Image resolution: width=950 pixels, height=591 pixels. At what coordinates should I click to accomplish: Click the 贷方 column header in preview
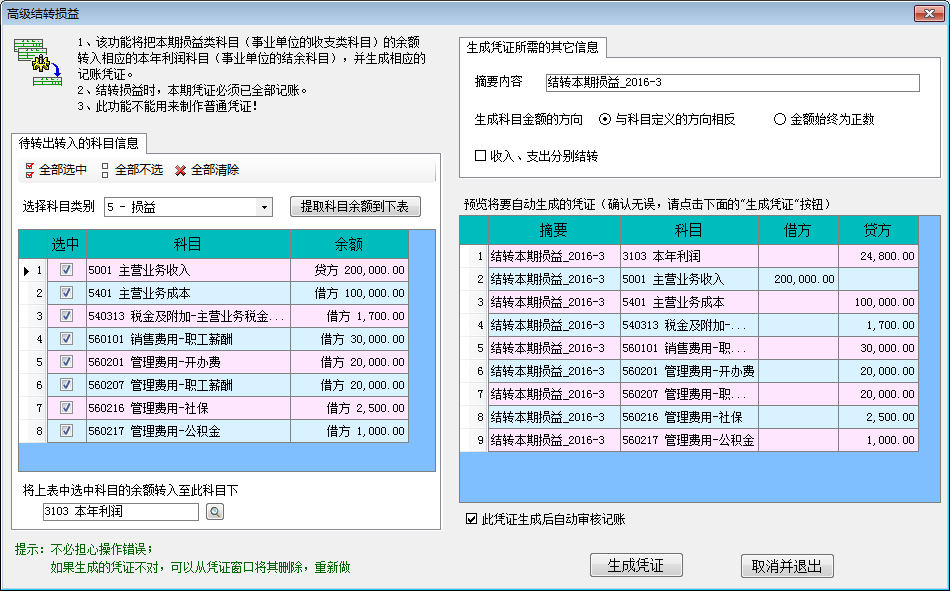879,230
